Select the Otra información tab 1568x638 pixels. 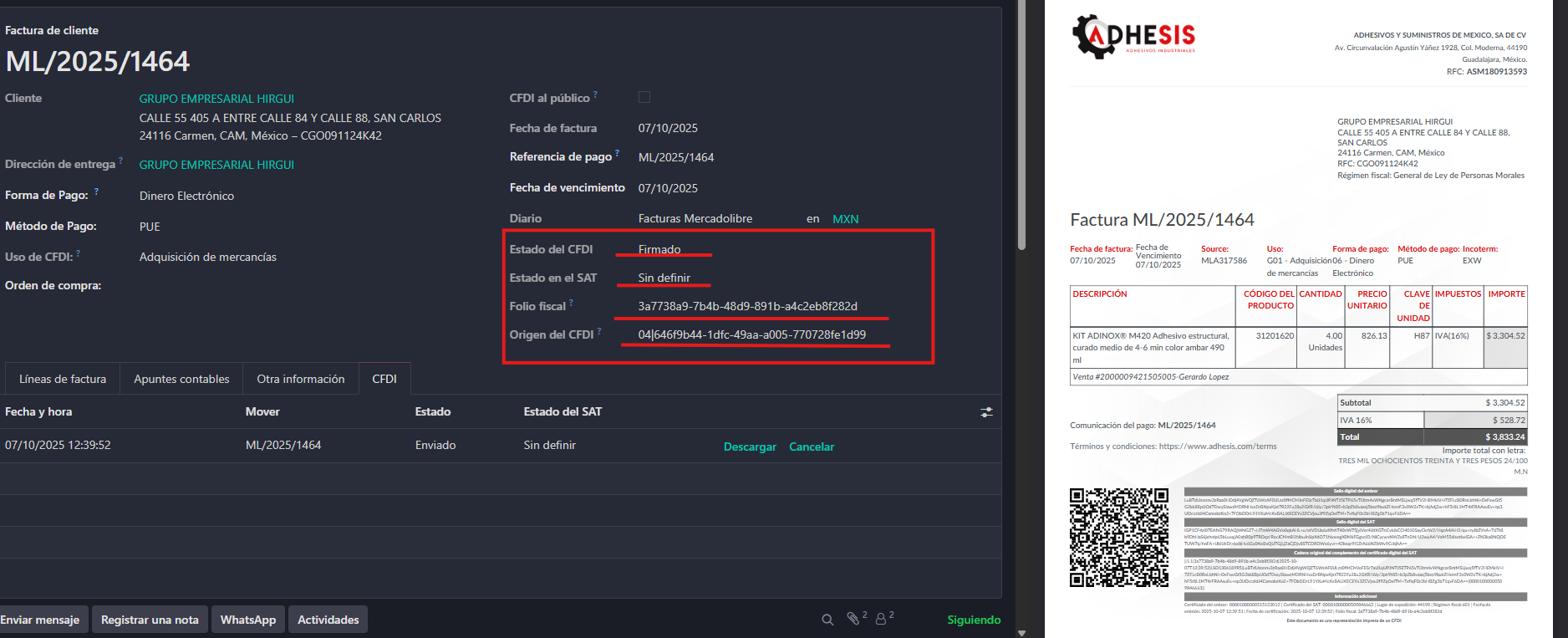tap(301, 379)
